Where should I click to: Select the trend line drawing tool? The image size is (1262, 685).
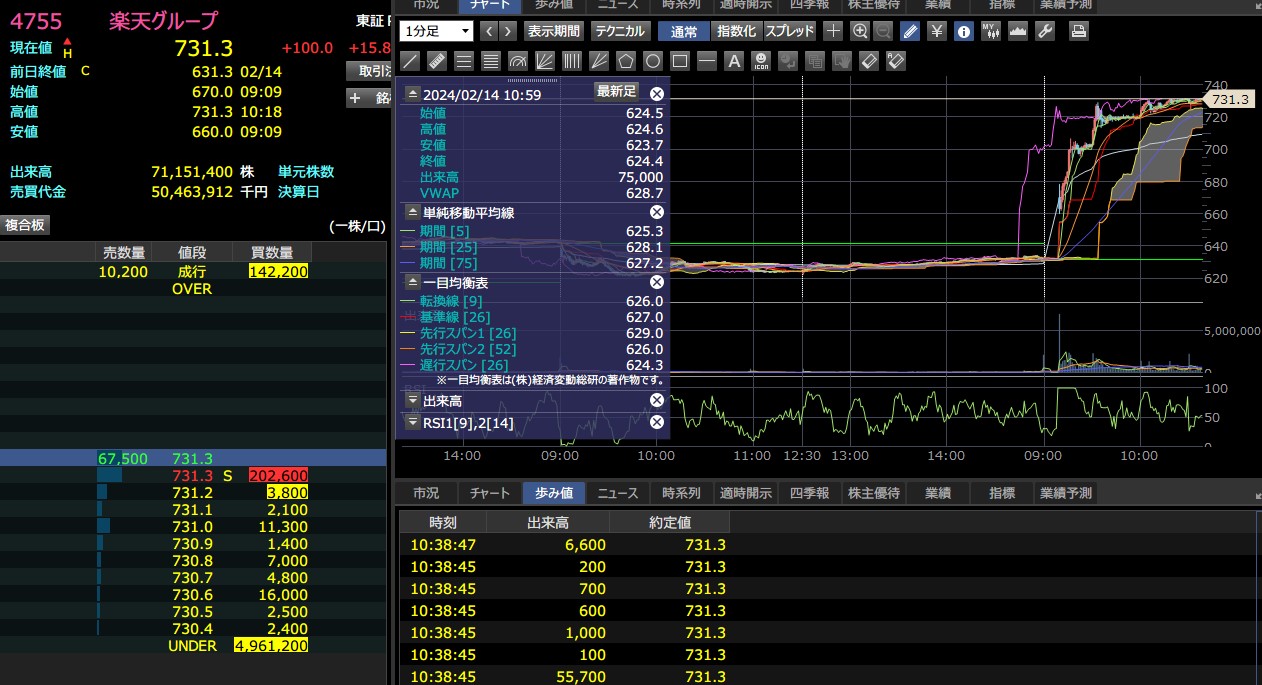click(410, 60)
